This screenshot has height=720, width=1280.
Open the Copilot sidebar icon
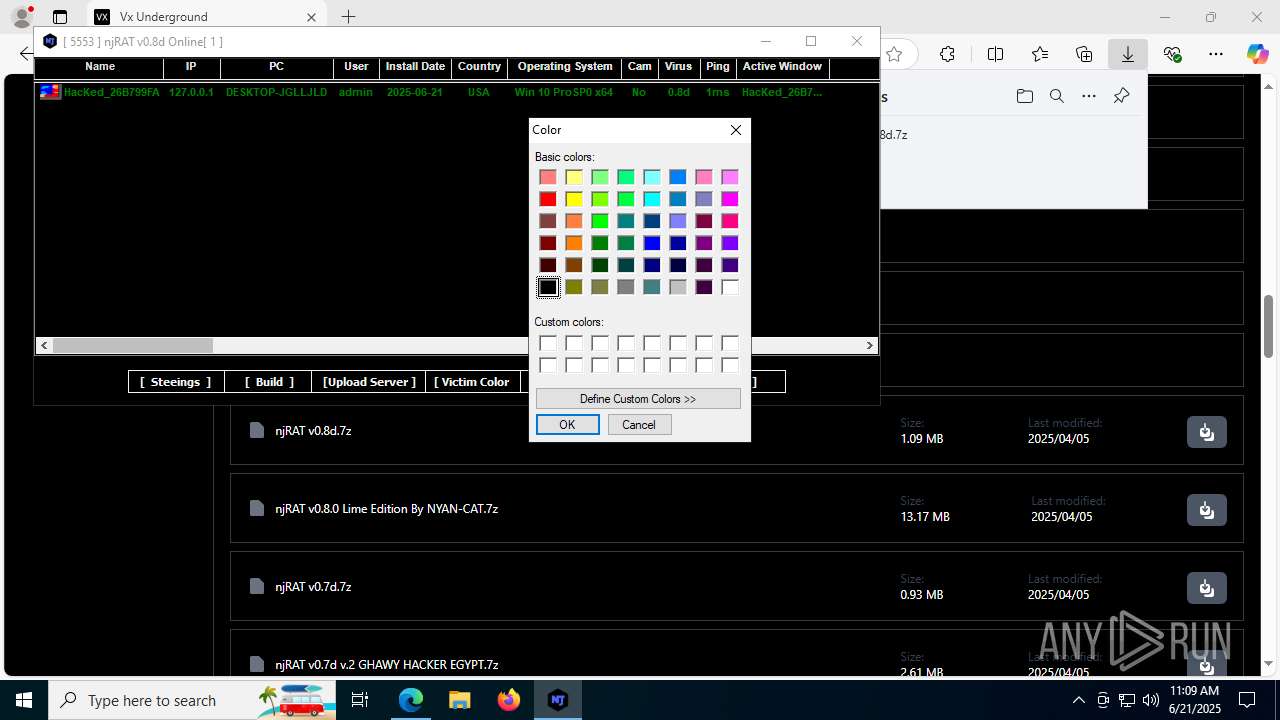(1258, 55)
